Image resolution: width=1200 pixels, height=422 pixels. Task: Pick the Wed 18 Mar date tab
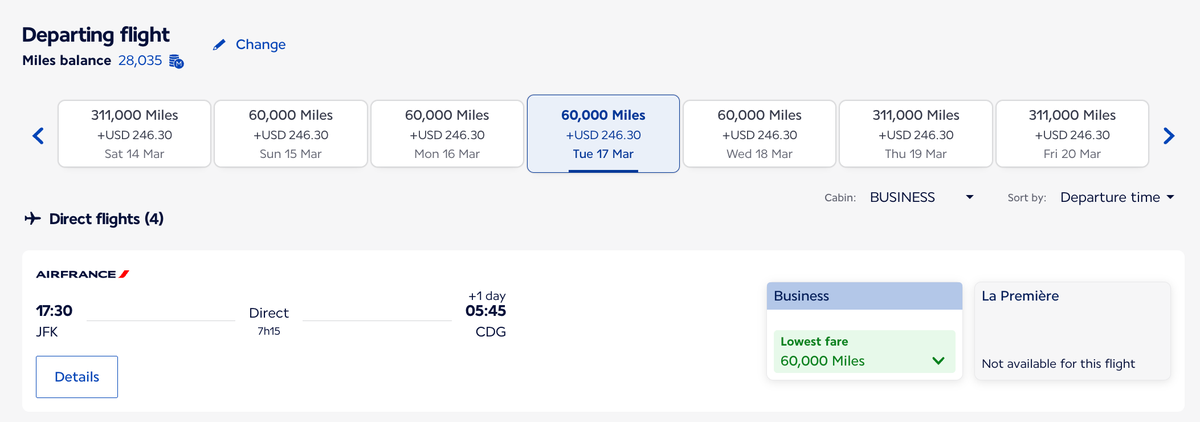(759, 134)
